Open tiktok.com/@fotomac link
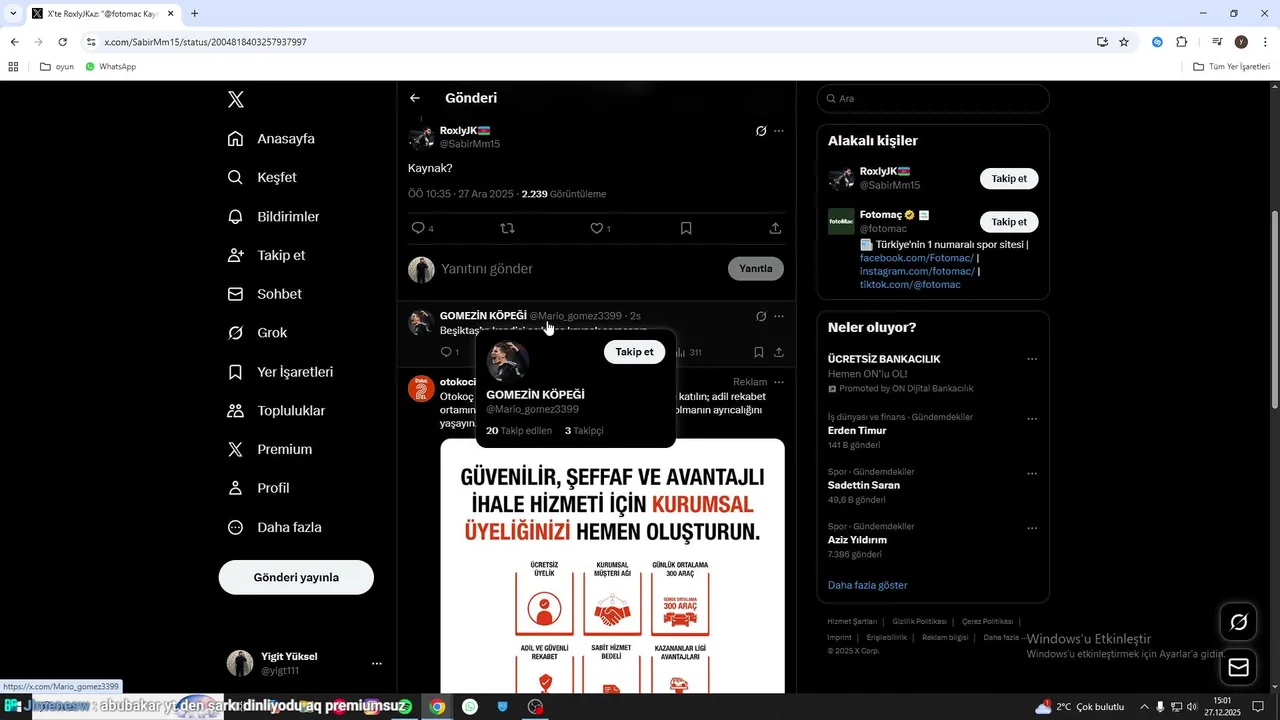The height and width of the screenshot is (720, 1280). pyautogui.click(x=910, y=285)
